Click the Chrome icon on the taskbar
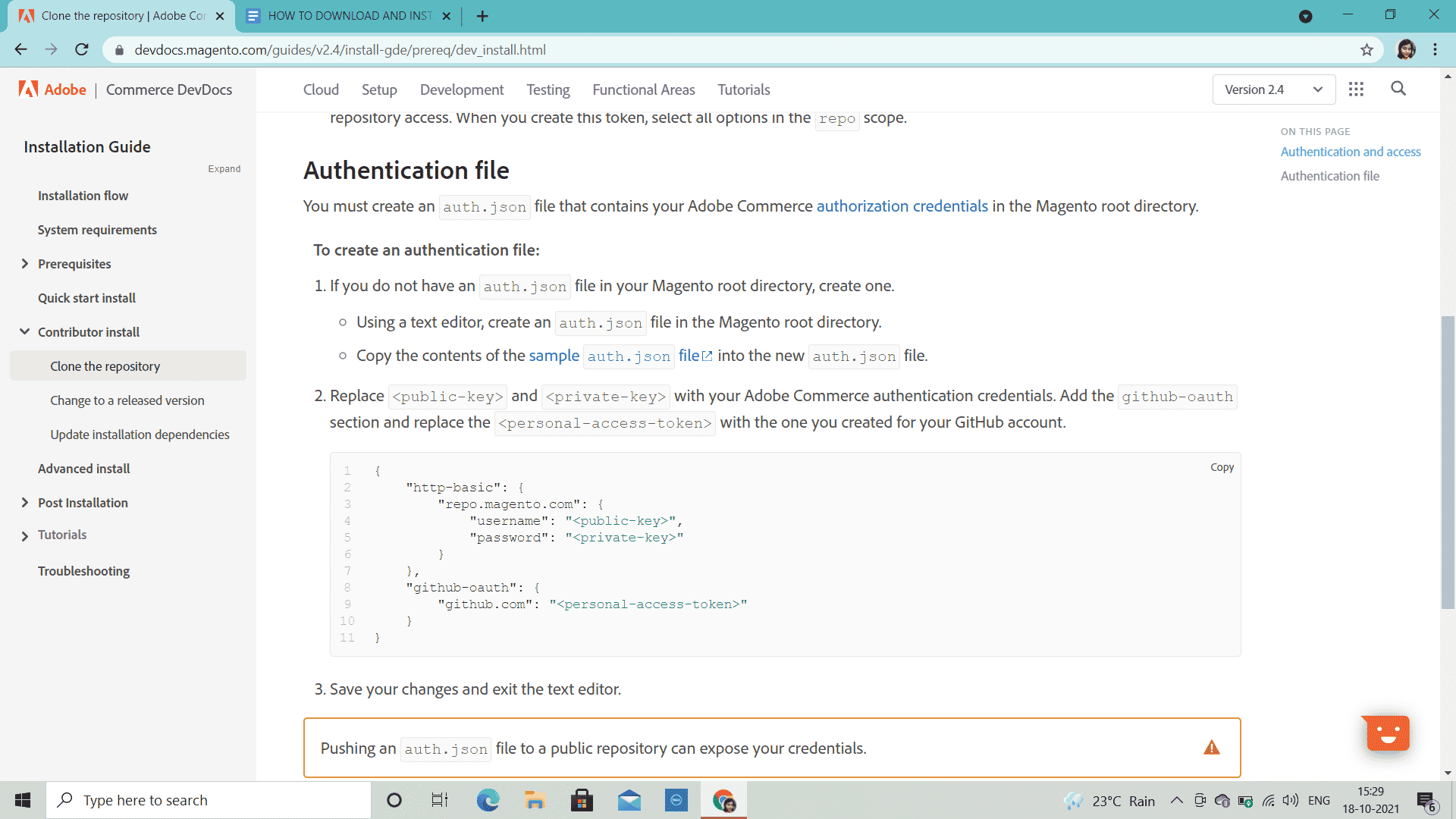Screen dimensions: 1456x819 [x=724, y=800]
